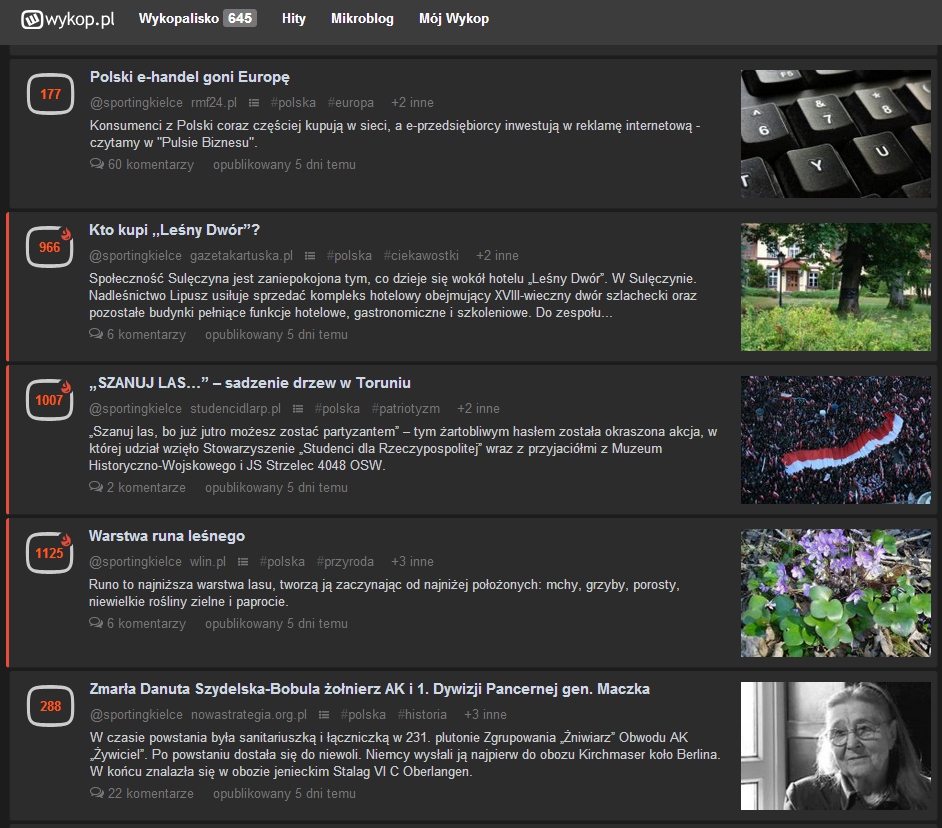
Task: Click the list icon beside rmf24.pl
Action: pos(254,103)
